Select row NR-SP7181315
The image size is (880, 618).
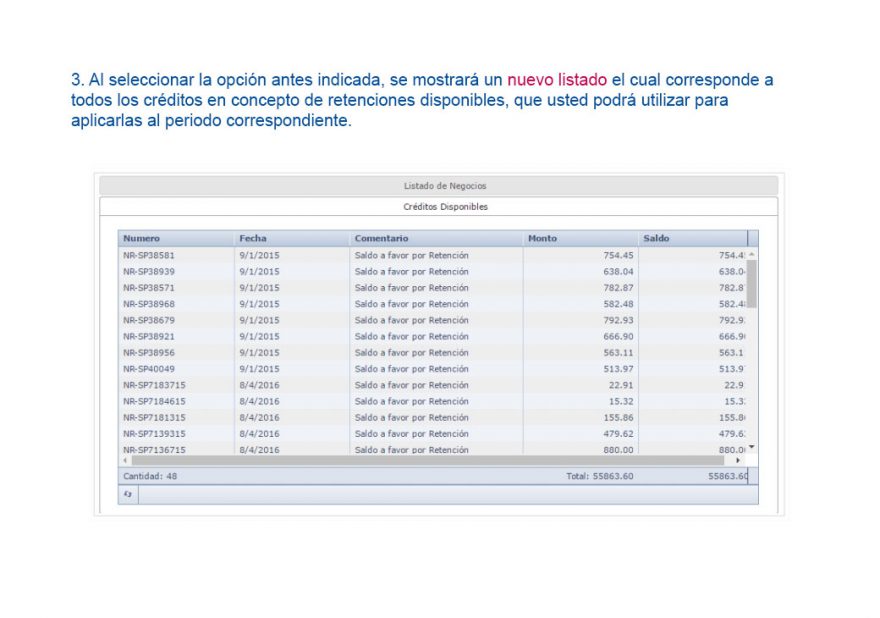[433, 418]
